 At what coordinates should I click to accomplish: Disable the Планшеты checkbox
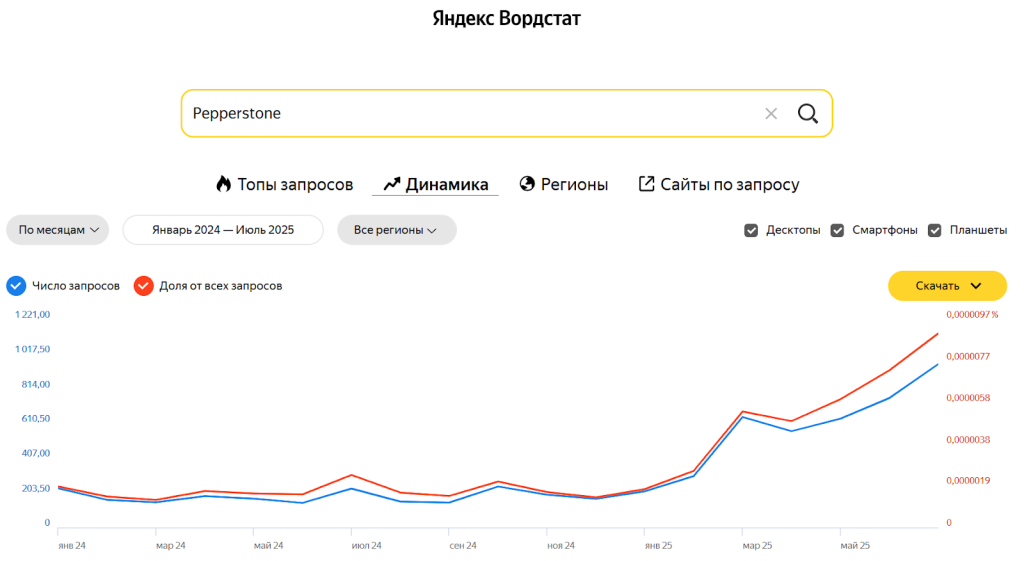(935, 230)
